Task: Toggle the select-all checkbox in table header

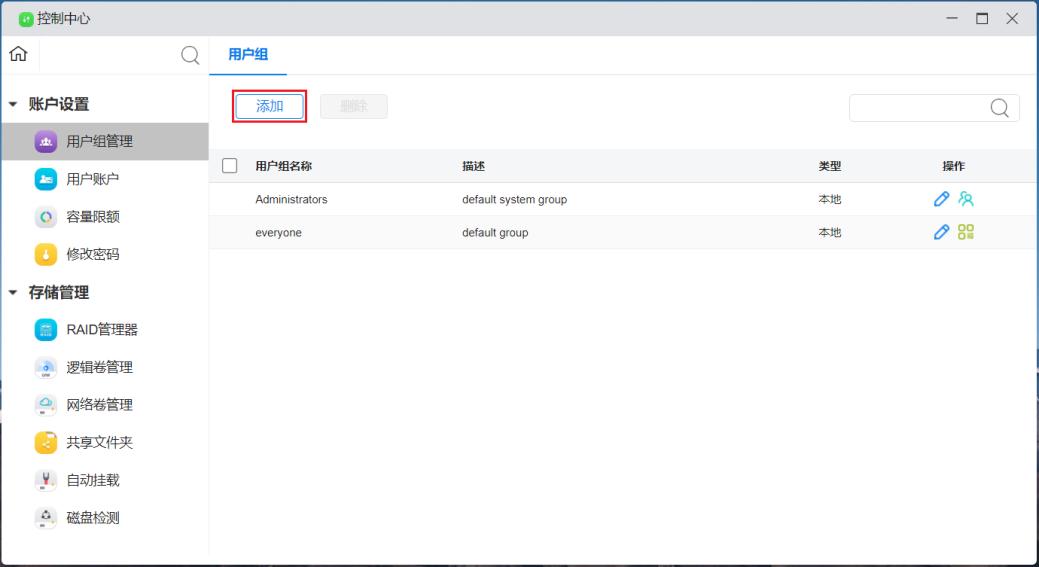Action: (x=230, y=166)
